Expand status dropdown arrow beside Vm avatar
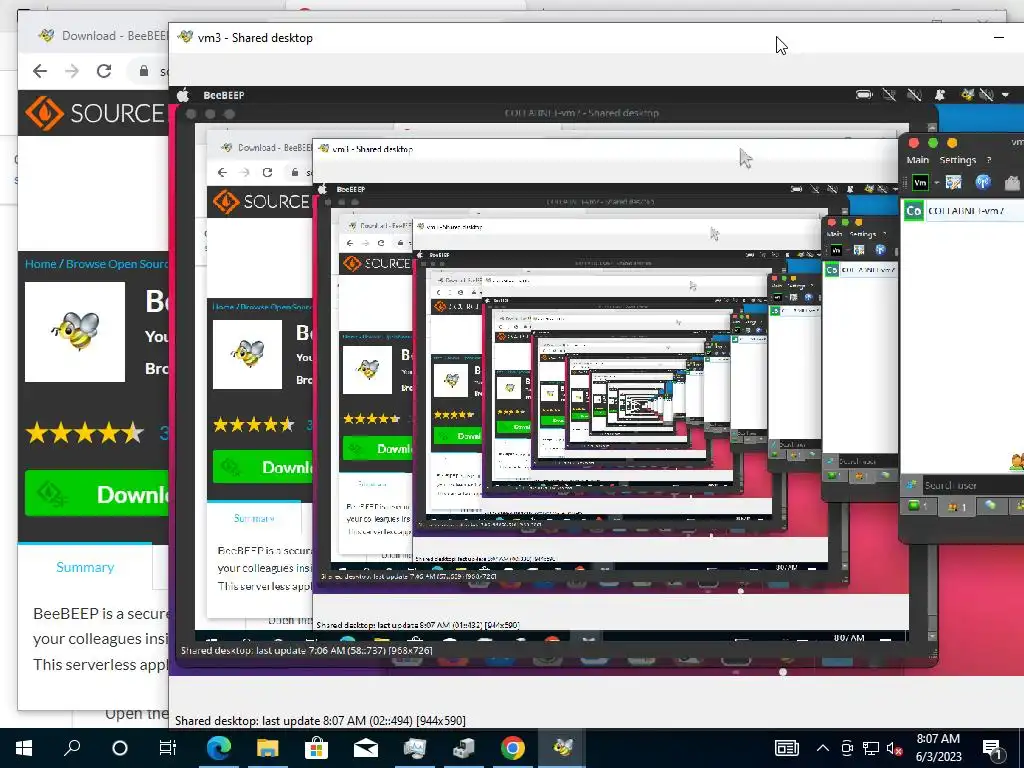Viewport: 1024px width, 768px height. [x=936, y=183]
